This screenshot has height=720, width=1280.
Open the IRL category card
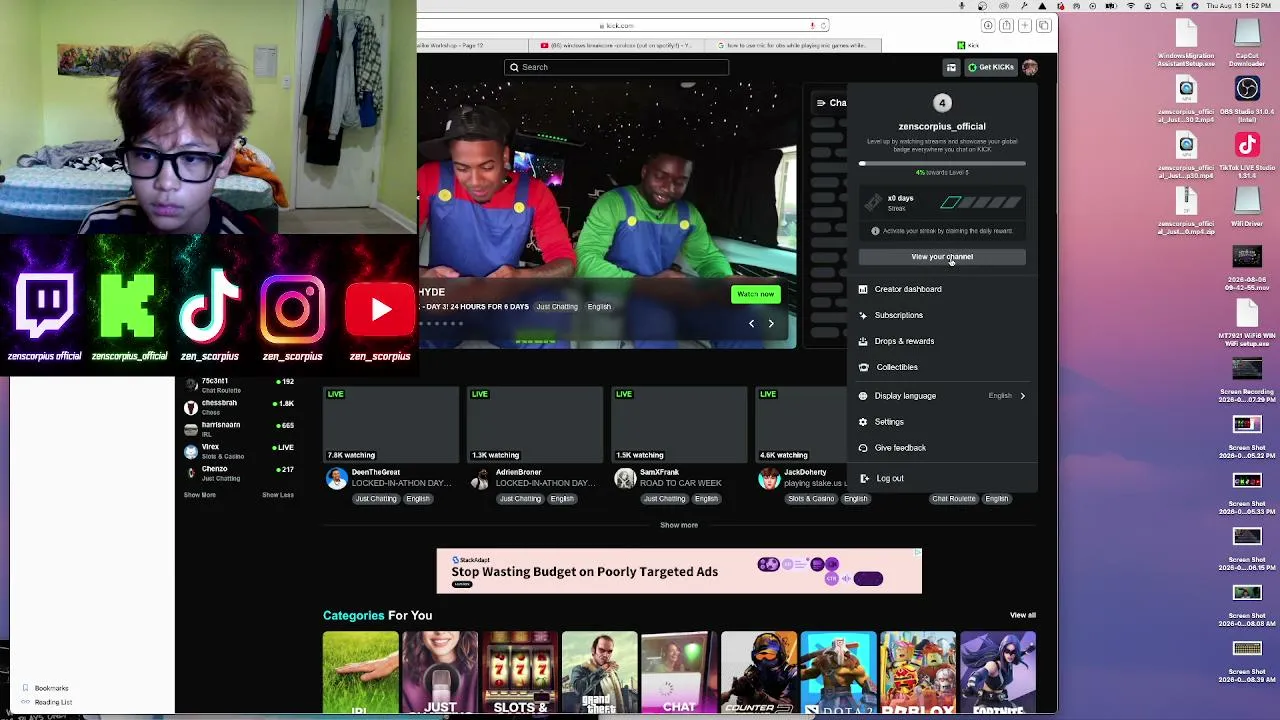pos(360,674)
